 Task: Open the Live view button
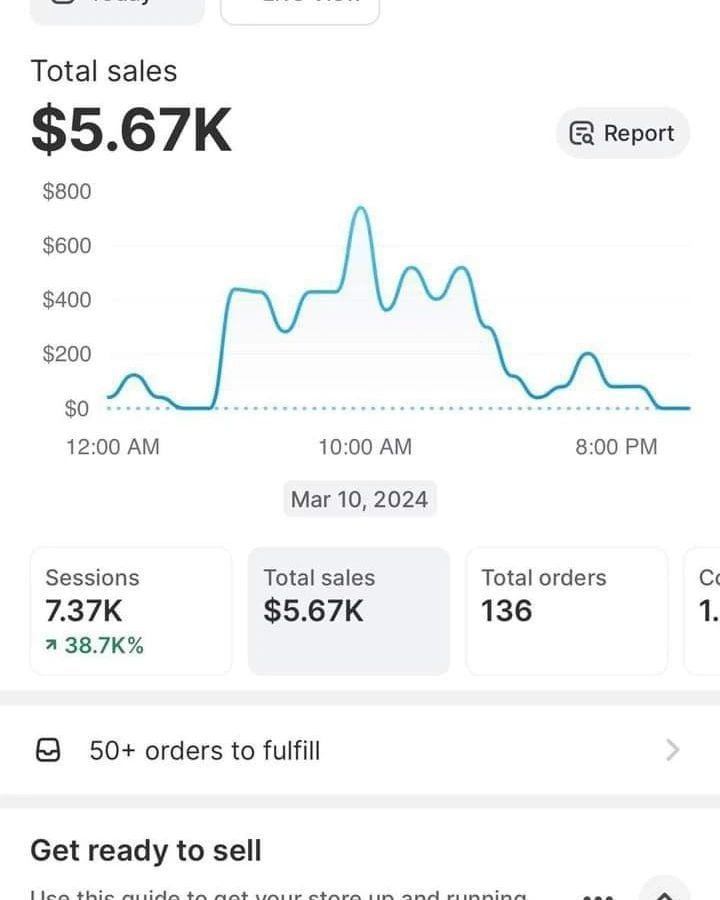[x=300, y=8]
